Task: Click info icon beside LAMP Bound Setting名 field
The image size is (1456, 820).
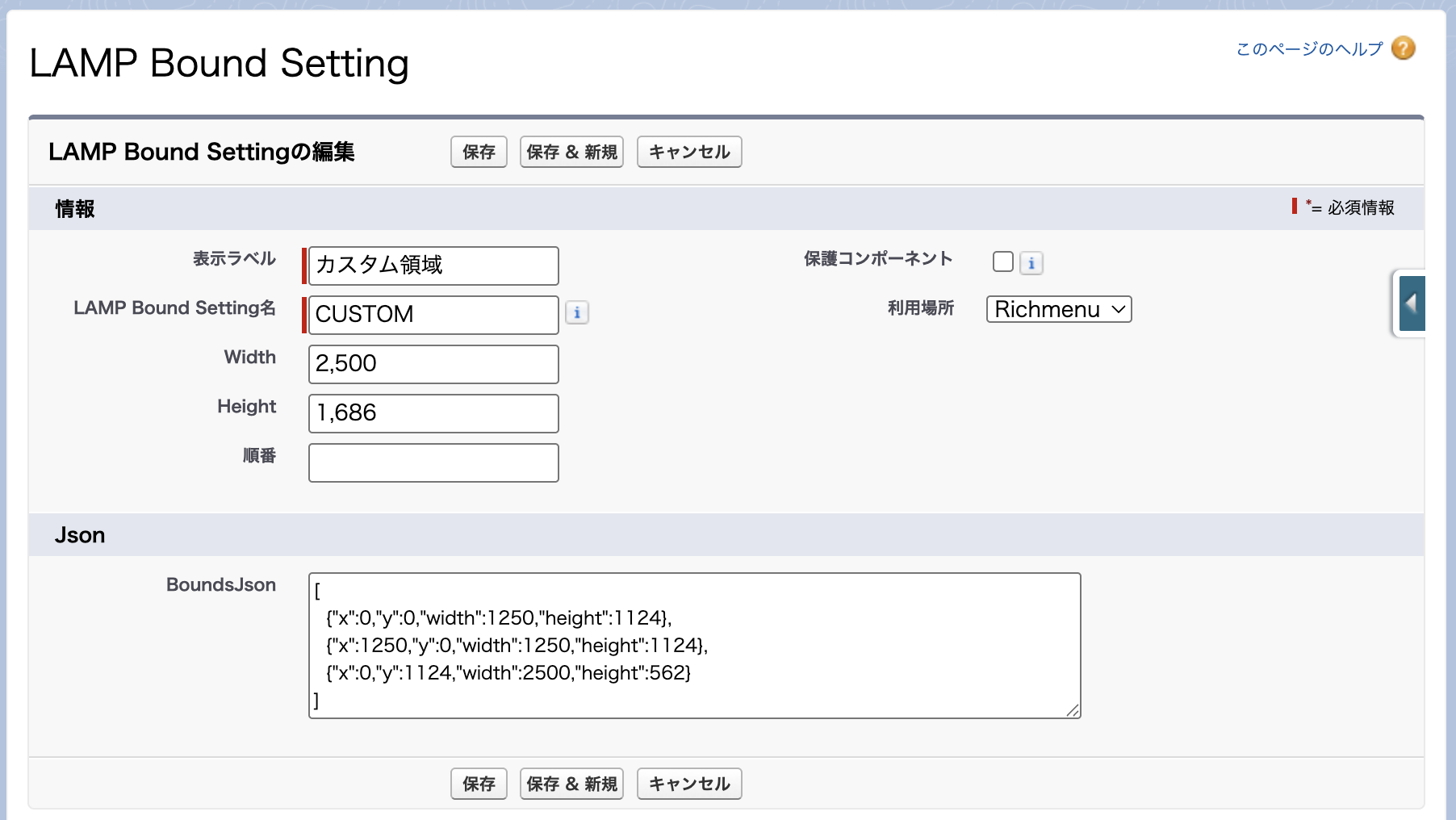Action: [x=576, y=312]
